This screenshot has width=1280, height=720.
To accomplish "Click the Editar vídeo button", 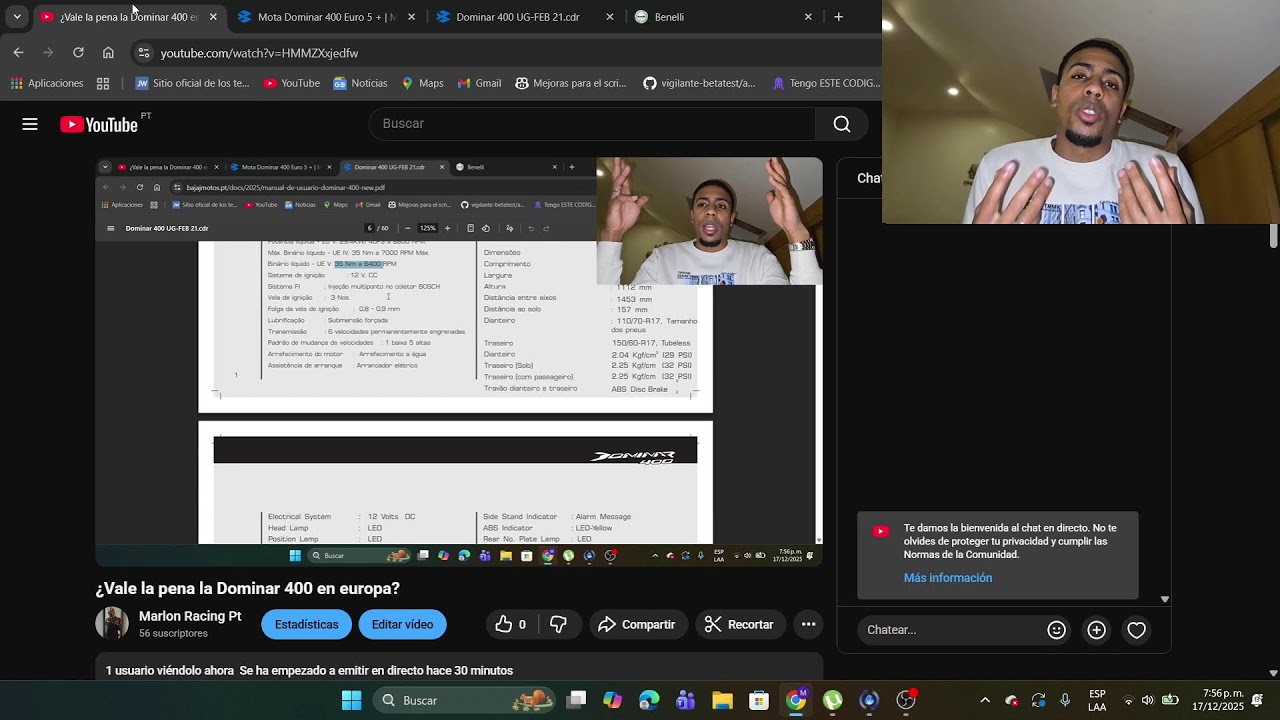I will click(402, 624).
